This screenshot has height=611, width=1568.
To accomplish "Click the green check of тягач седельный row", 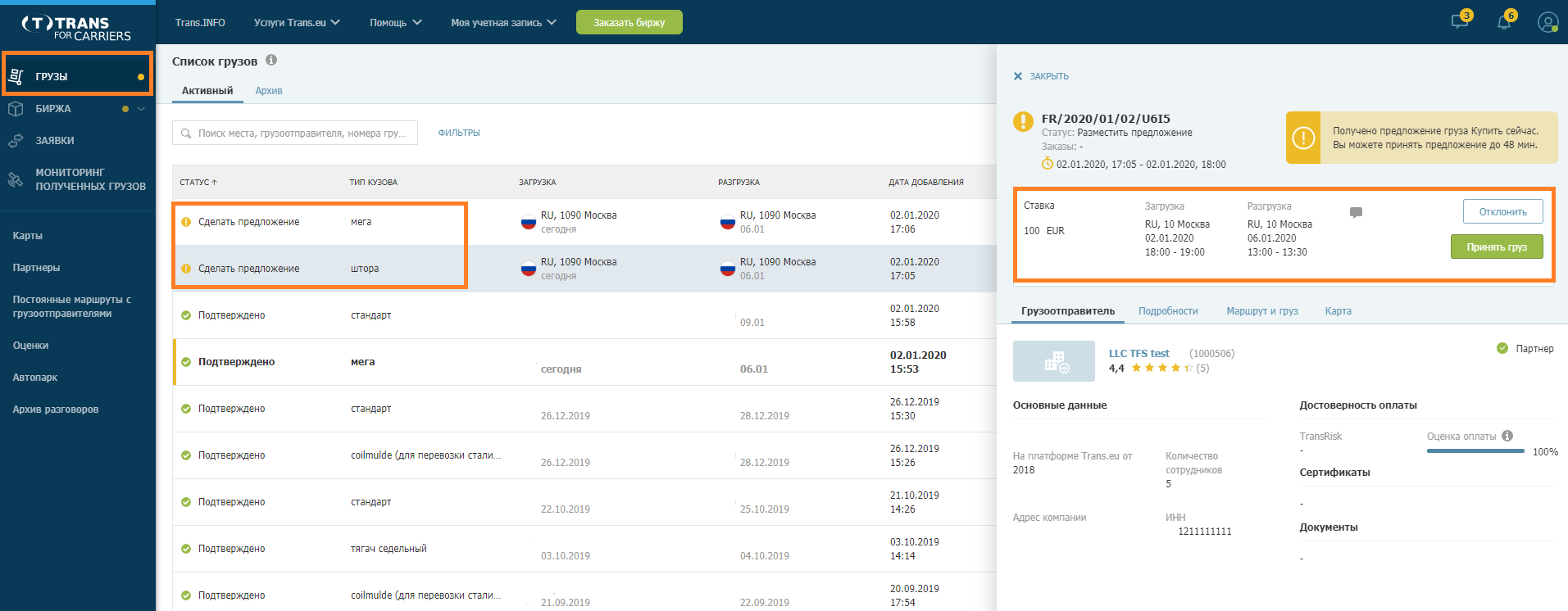I will pyautogui.click(x=186, y=549).
